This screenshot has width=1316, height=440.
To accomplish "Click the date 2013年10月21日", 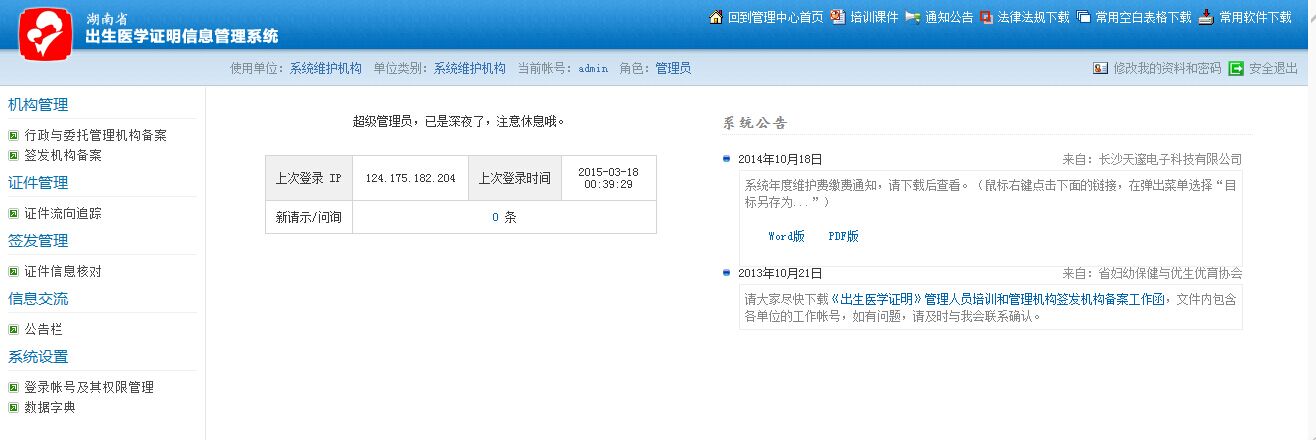I will click(780, 273).
